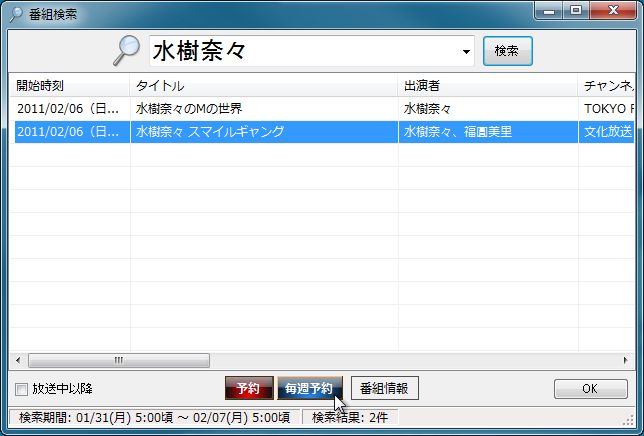Enable the 放送中以降 checkbox
The image size is (644, 436).
click(21, 389)
